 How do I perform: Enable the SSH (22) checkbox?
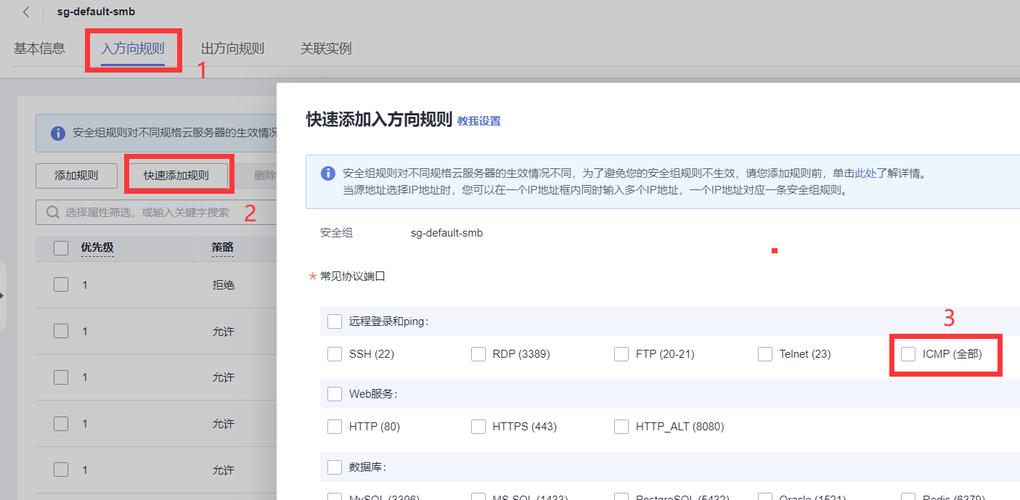tap(334, 354)
